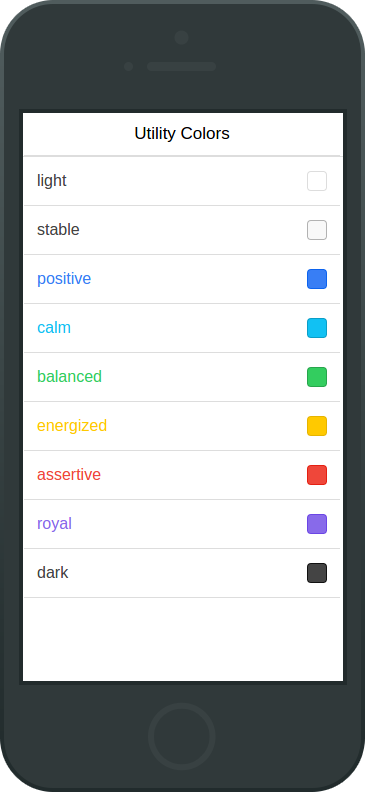Viewport: 365px width, 792px height.
Task: Click the dark charcoal swatch
Action: coord(317,573)
